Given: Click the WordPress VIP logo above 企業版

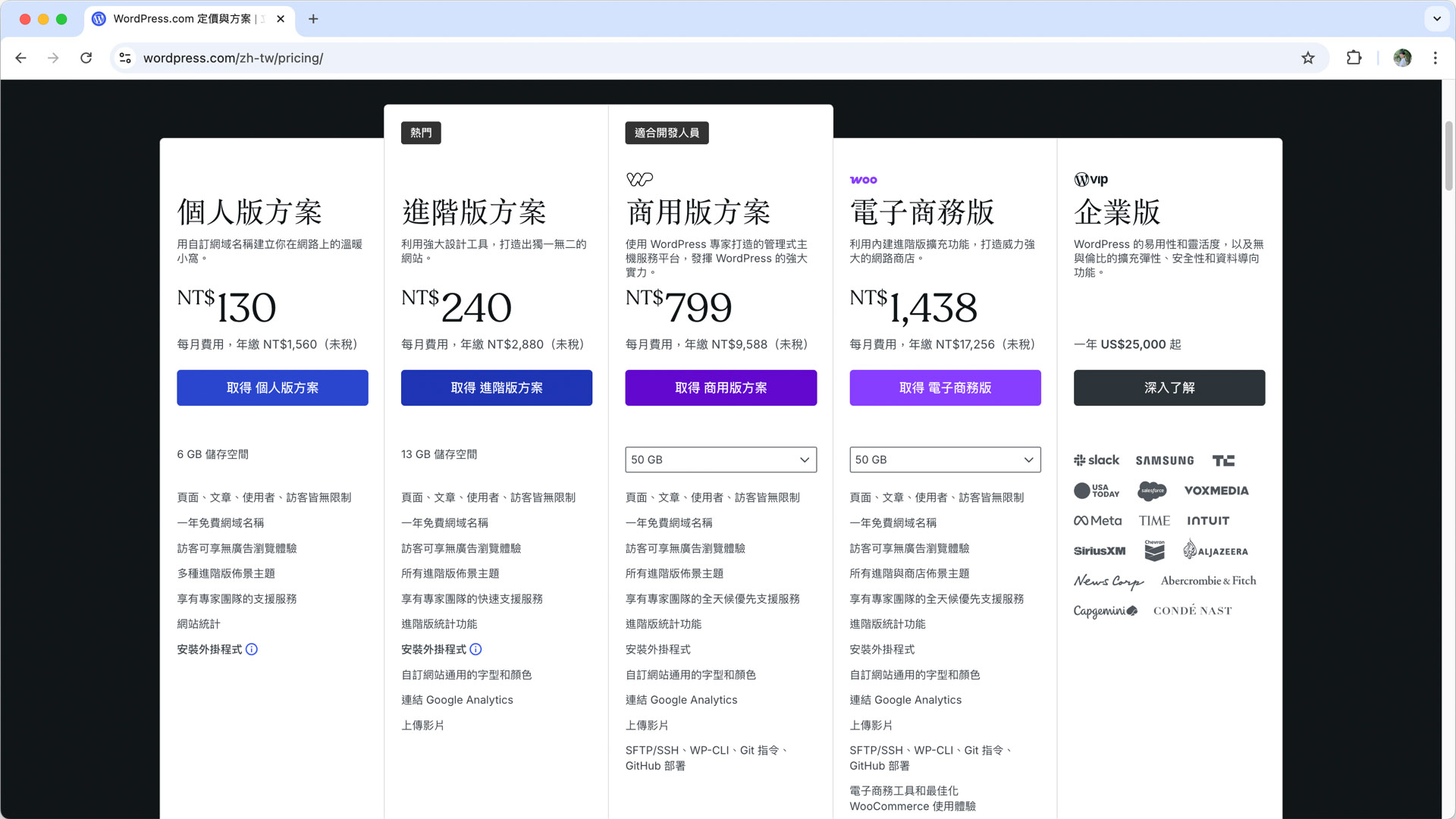Looking at the screenshot, I should click(1090, 180).
